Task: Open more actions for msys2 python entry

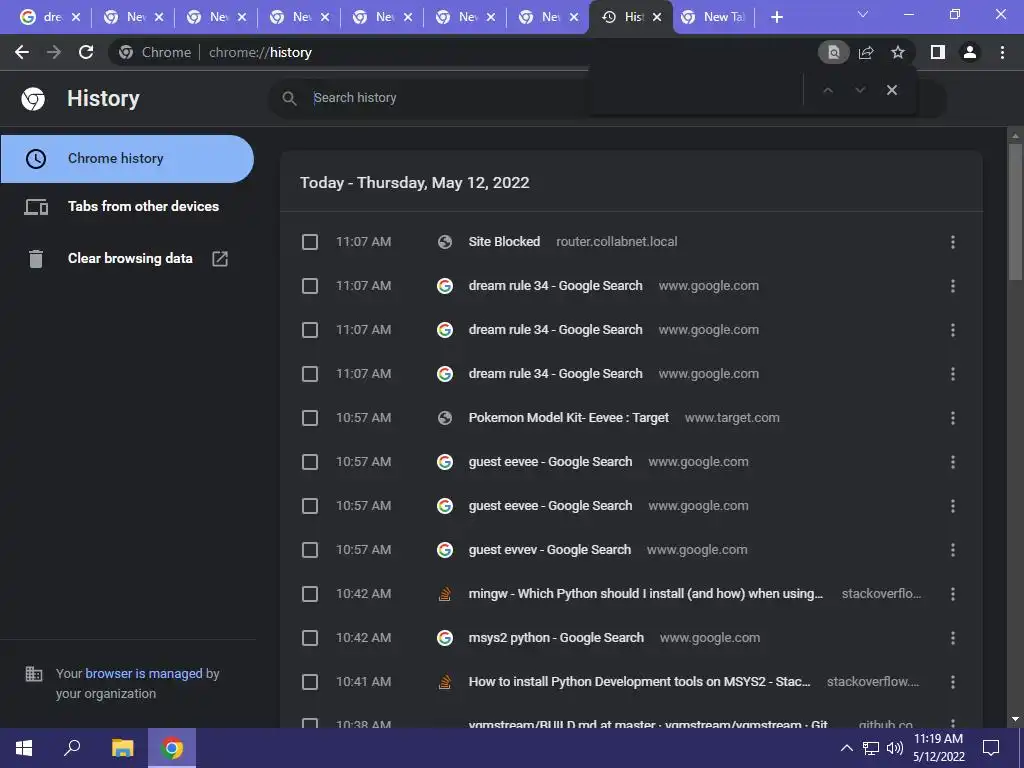Action: [x=953, y=638]
